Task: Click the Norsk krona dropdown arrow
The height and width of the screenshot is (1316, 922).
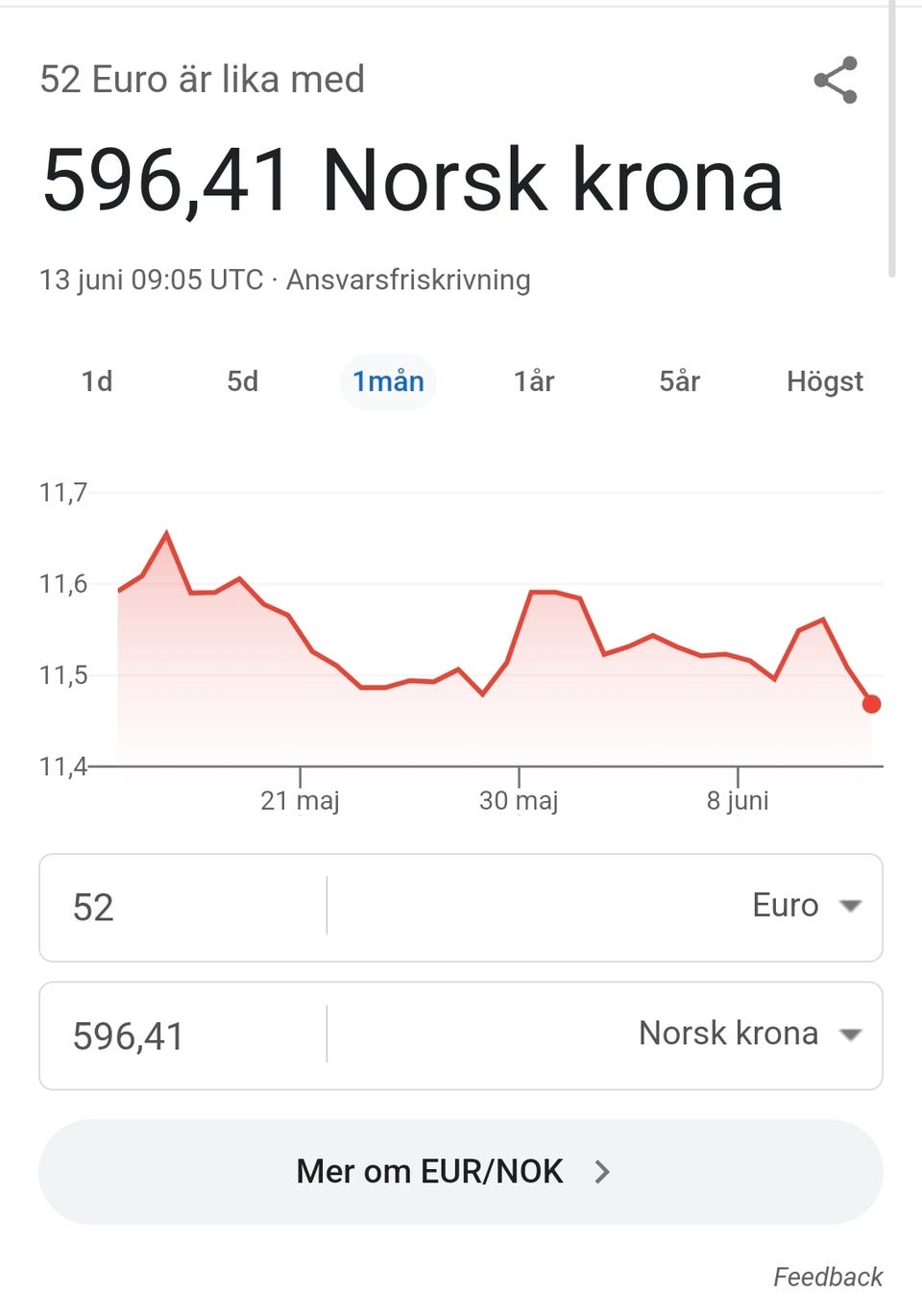Action: tap(850, 1035)
